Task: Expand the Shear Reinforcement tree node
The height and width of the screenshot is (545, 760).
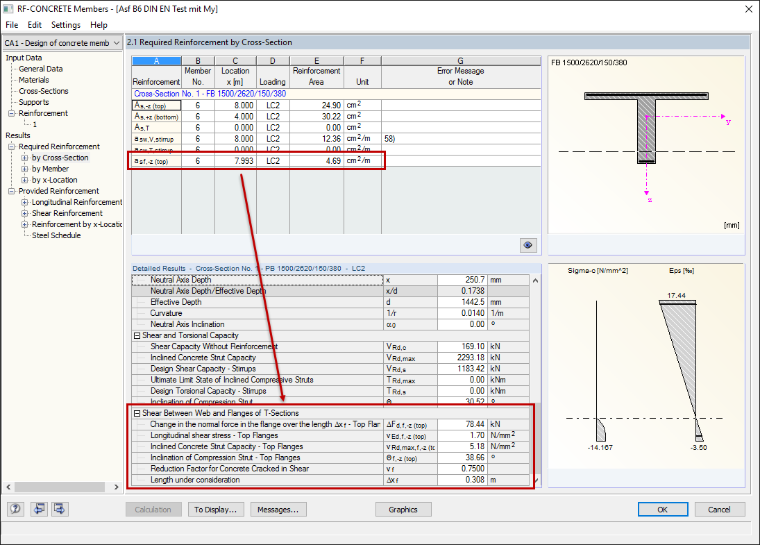Action: point(25,213)
